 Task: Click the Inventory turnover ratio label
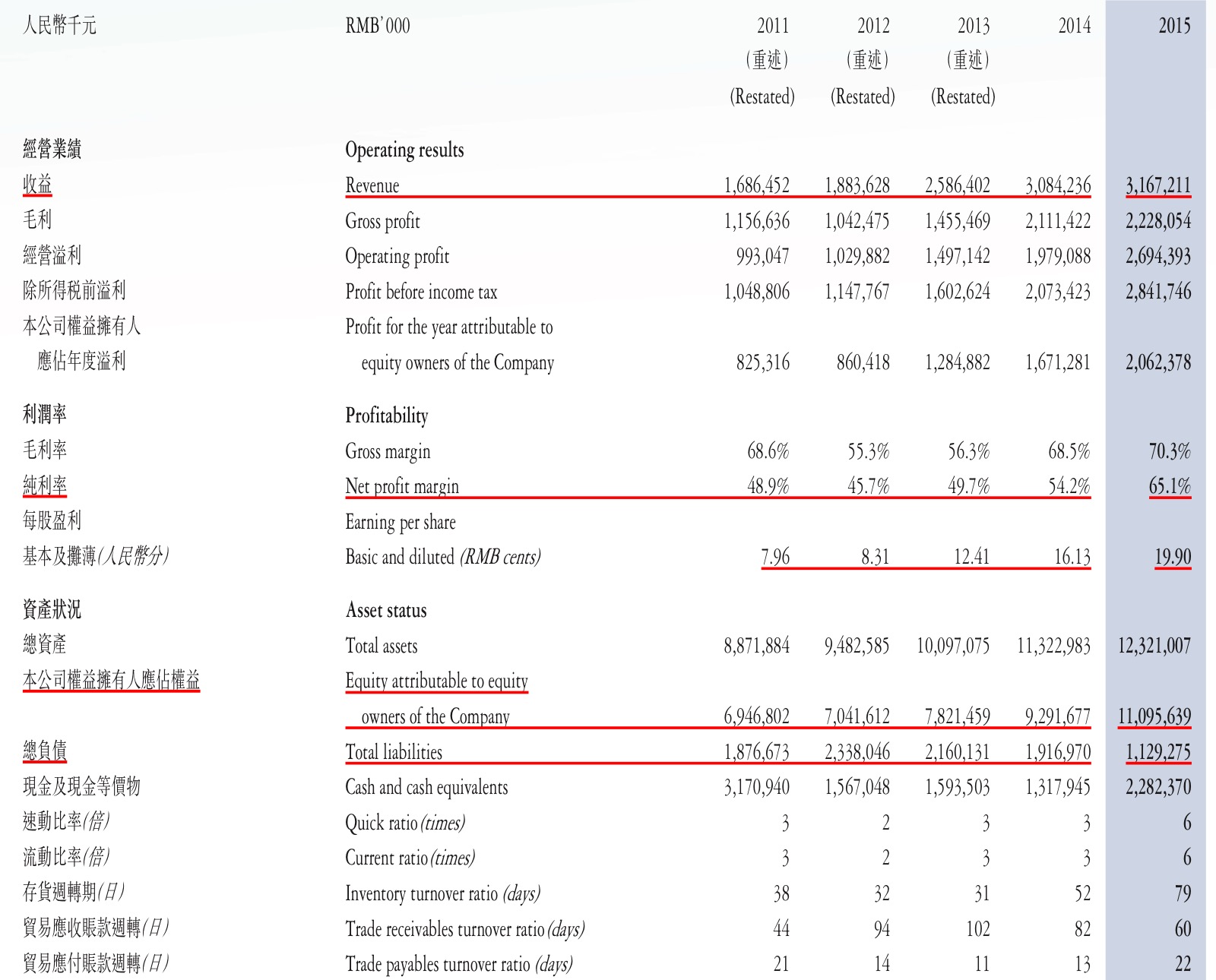click(x=442, y=893)
